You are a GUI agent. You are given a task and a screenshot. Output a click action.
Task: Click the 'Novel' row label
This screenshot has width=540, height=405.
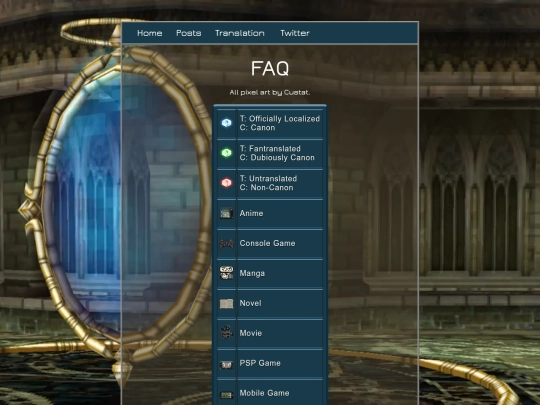click(x=250, y=303)
